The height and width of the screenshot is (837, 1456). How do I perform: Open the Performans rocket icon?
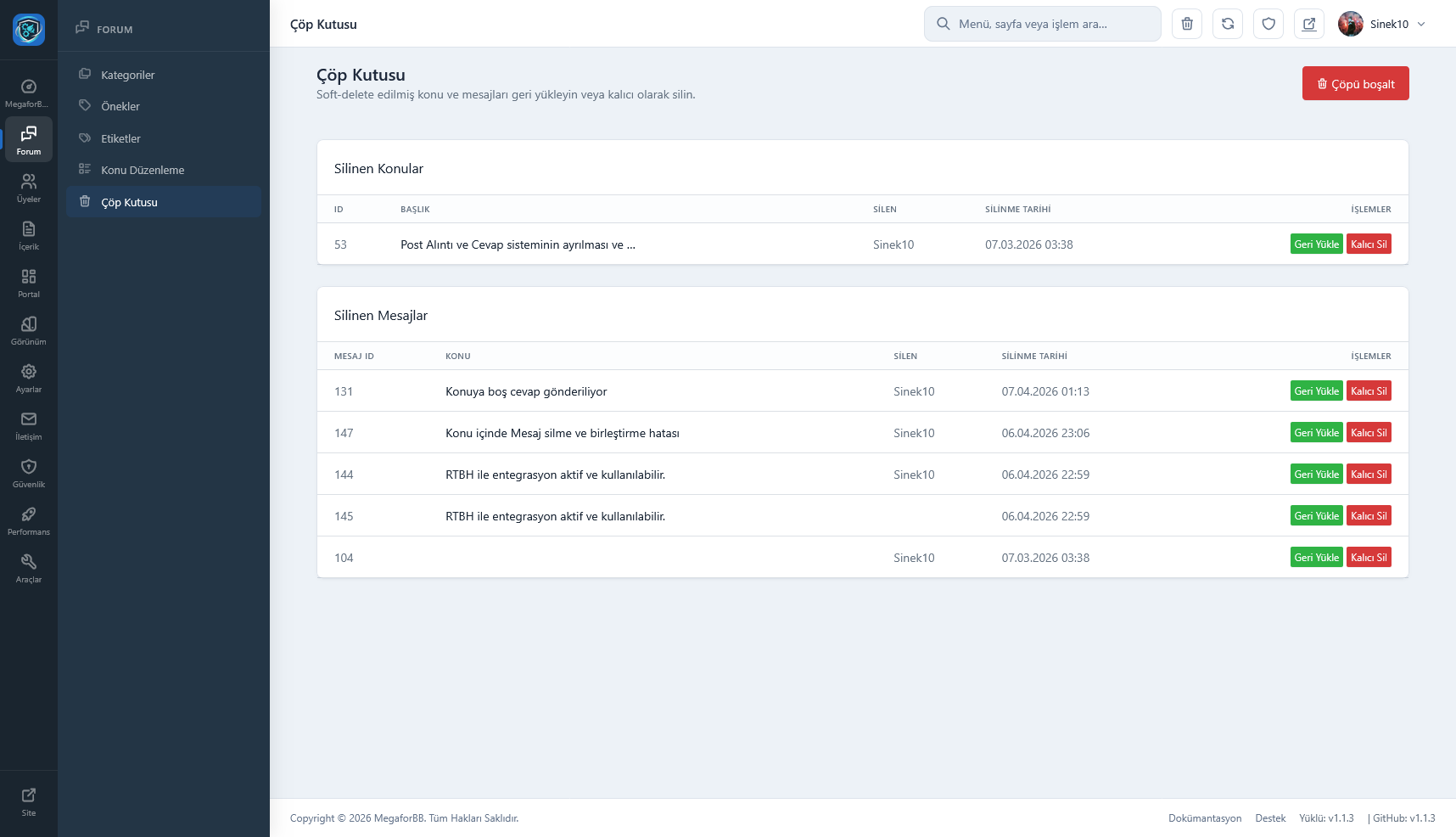pos(29,520)
